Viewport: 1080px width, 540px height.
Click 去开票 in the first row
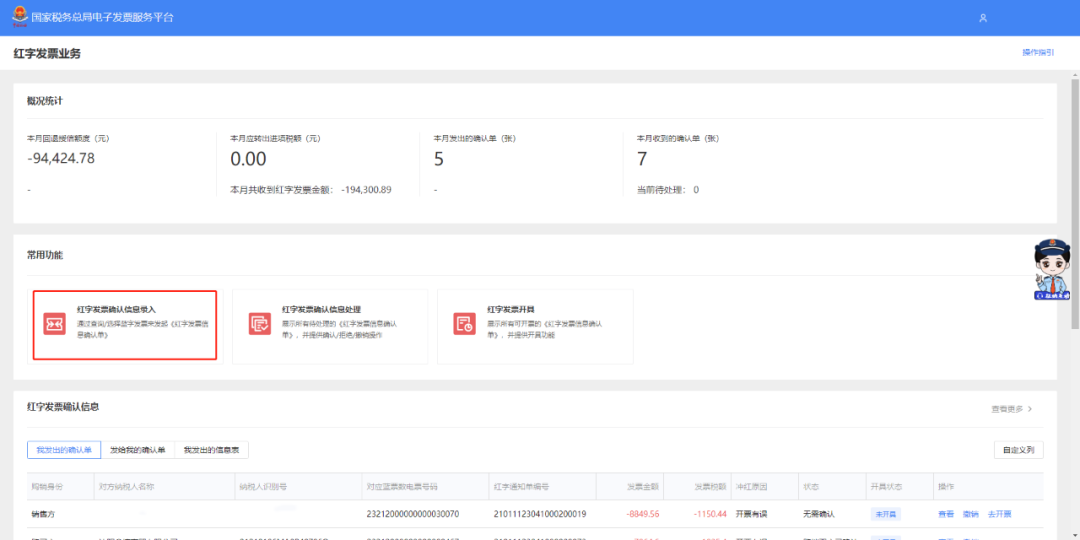coord(1000,513)
